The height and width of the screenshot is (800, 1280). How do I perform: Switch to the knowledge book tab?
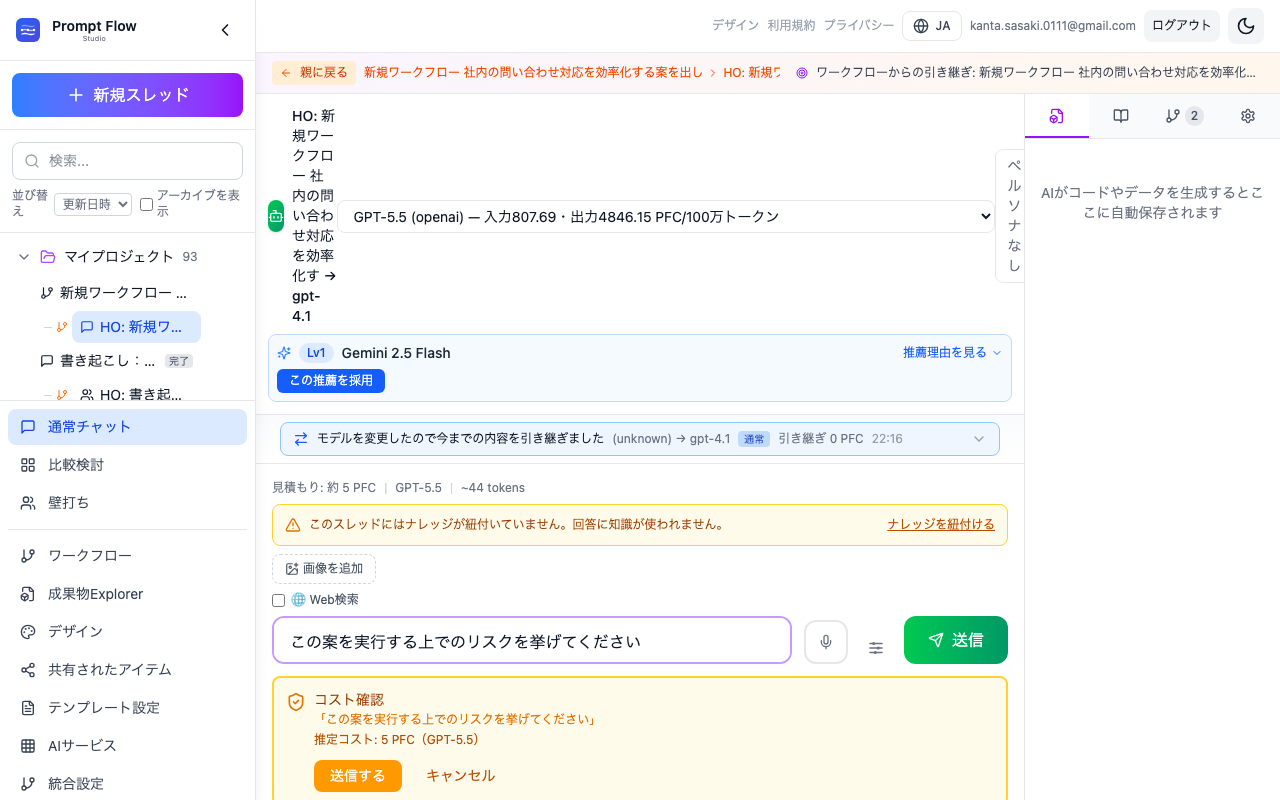(x=1121, y=116)
